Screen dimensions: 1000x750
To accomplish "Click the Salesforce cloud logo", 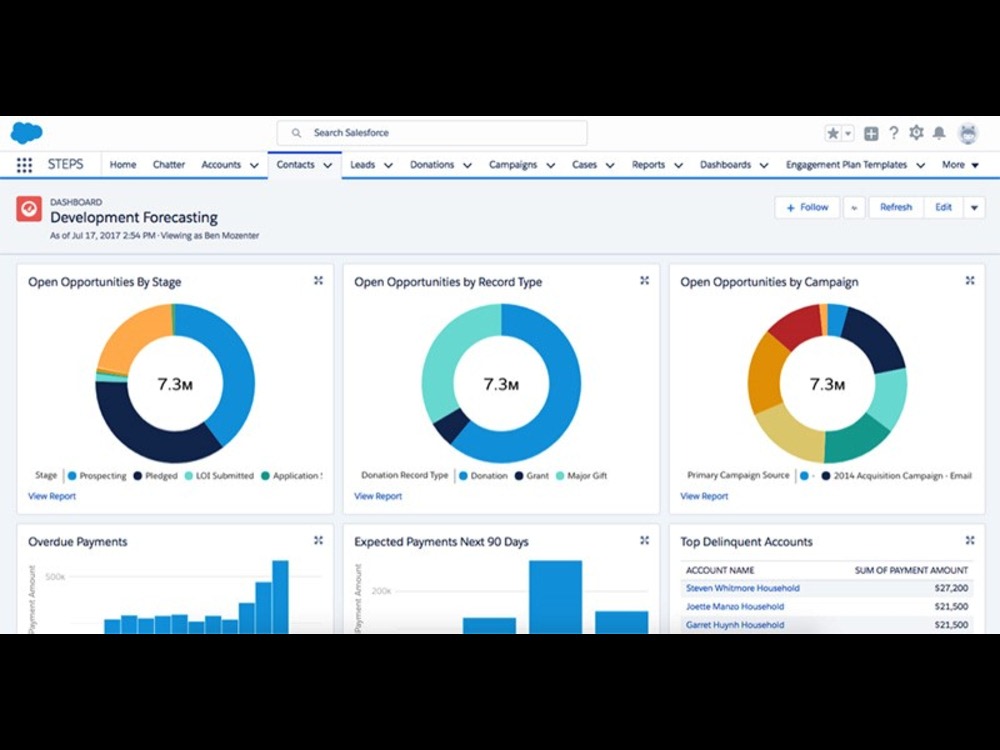I will [x=26, y=133].
